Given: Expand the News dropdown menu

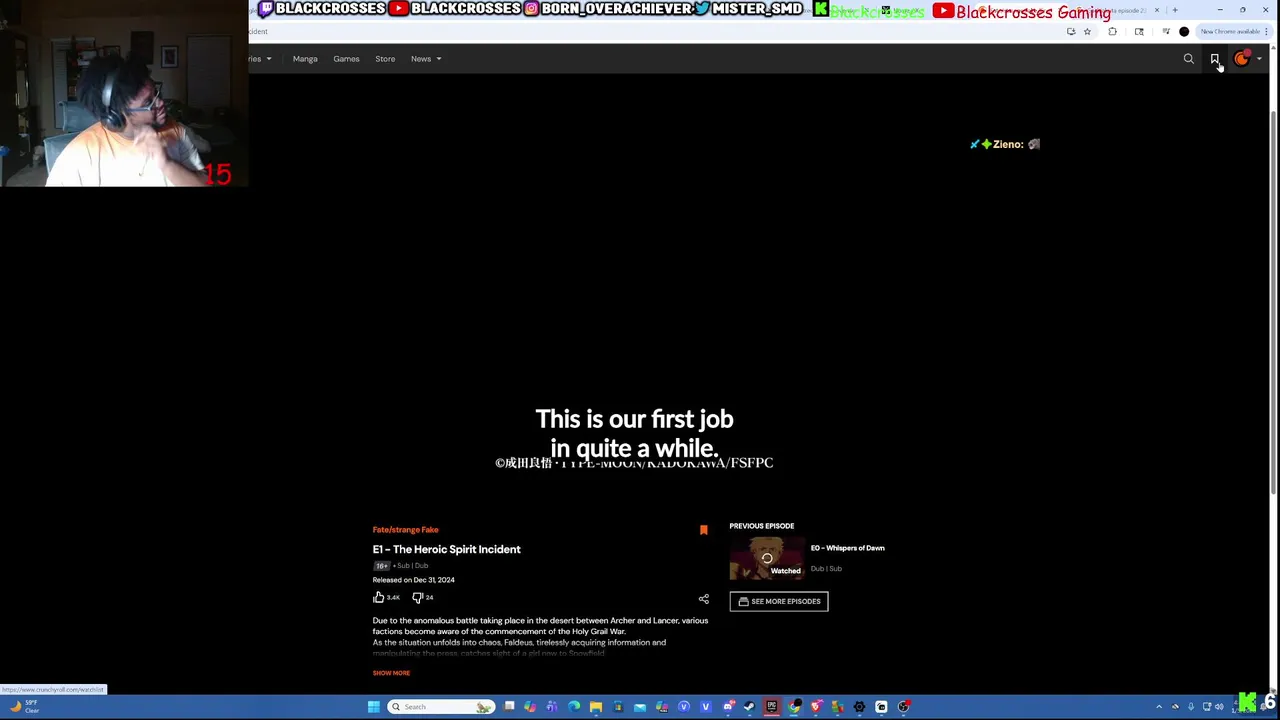Looking at the screenshot, I should [x=426, y=59].
